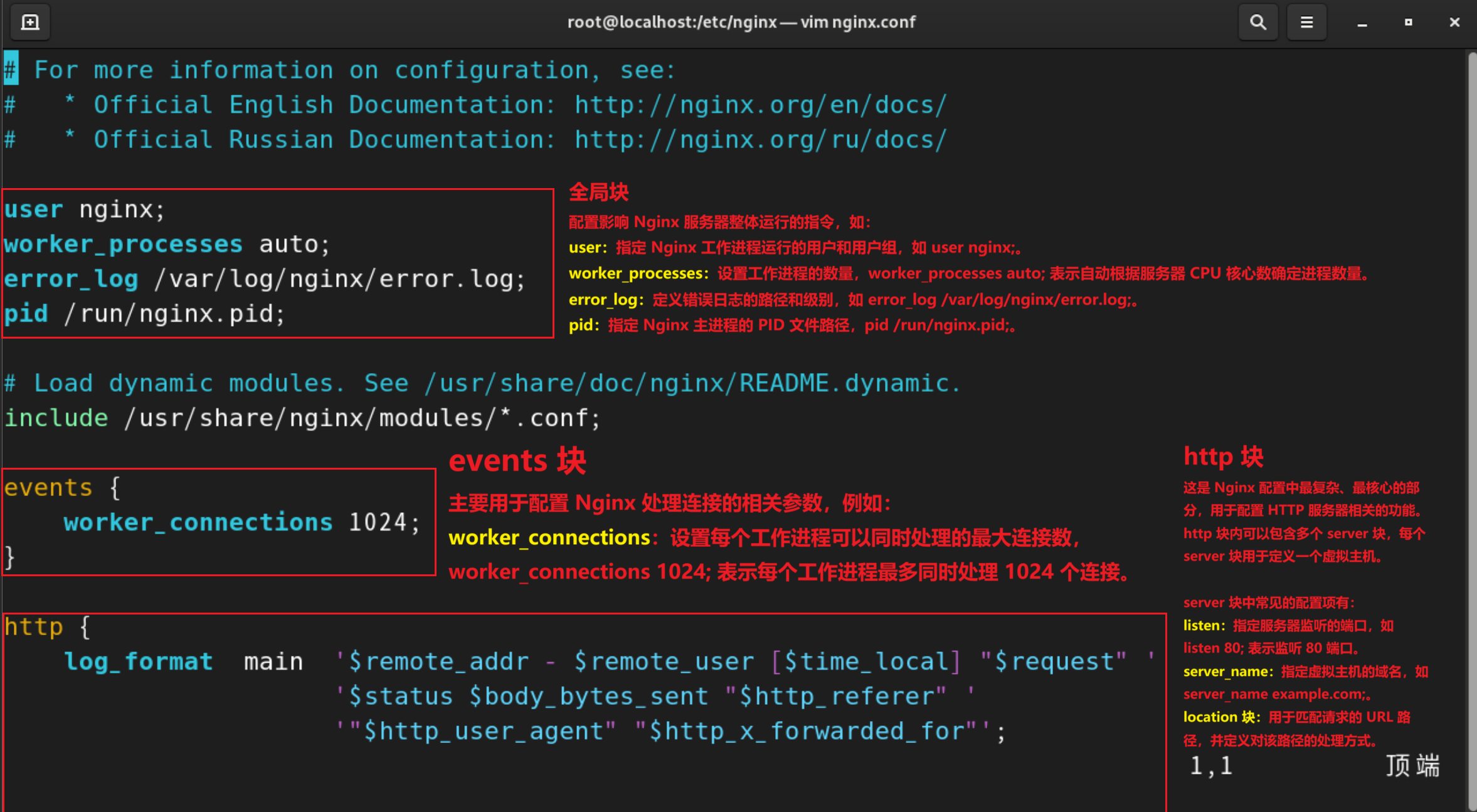Click the include modules conf line
Viewport: 1477px width, 812px height.
point(301,418)
